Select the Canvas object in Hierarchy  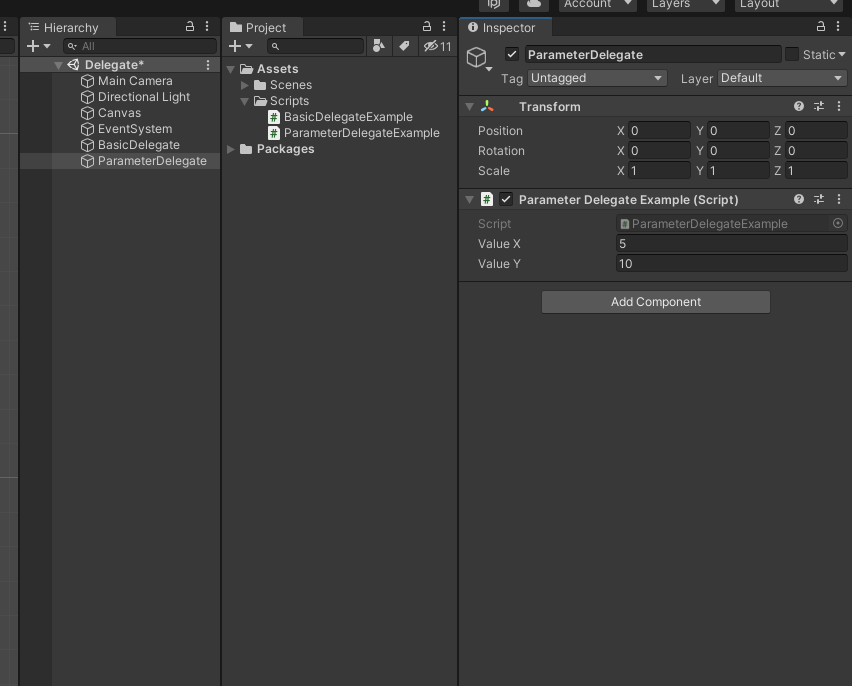click(119, 113)
